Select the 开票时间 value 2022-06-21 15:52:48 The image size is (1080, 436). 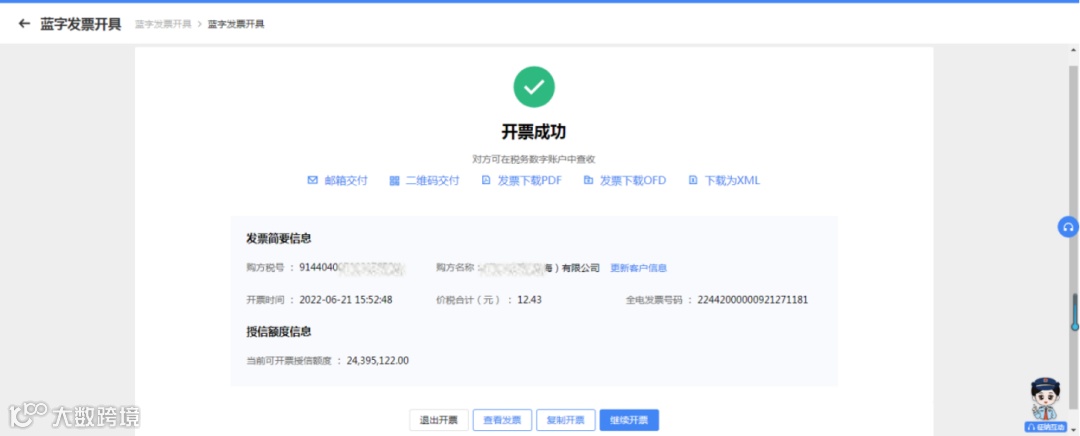tap(346, 300)
